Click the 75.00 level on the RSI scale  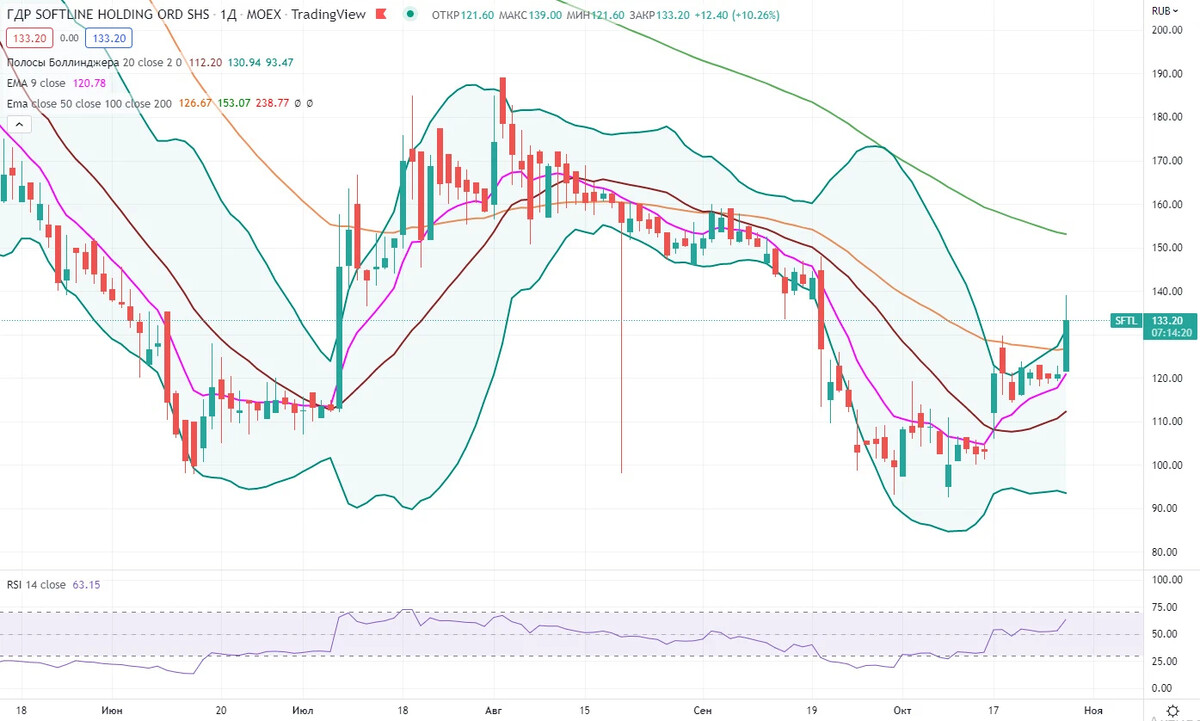point(1165,607)
